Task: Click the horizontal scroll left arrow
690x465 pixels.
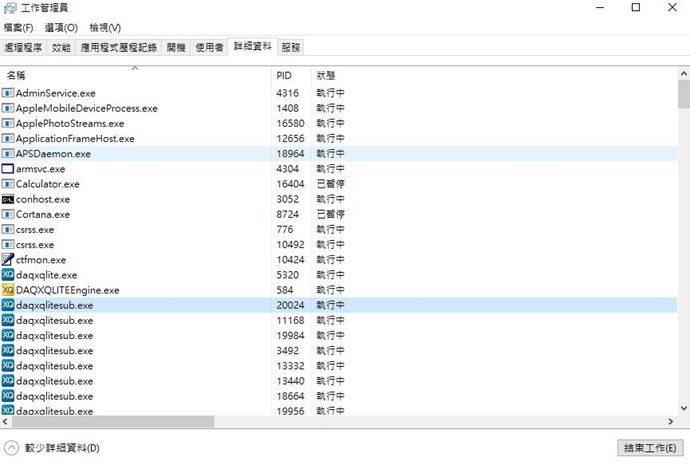Action: click(x=5, y=421)
